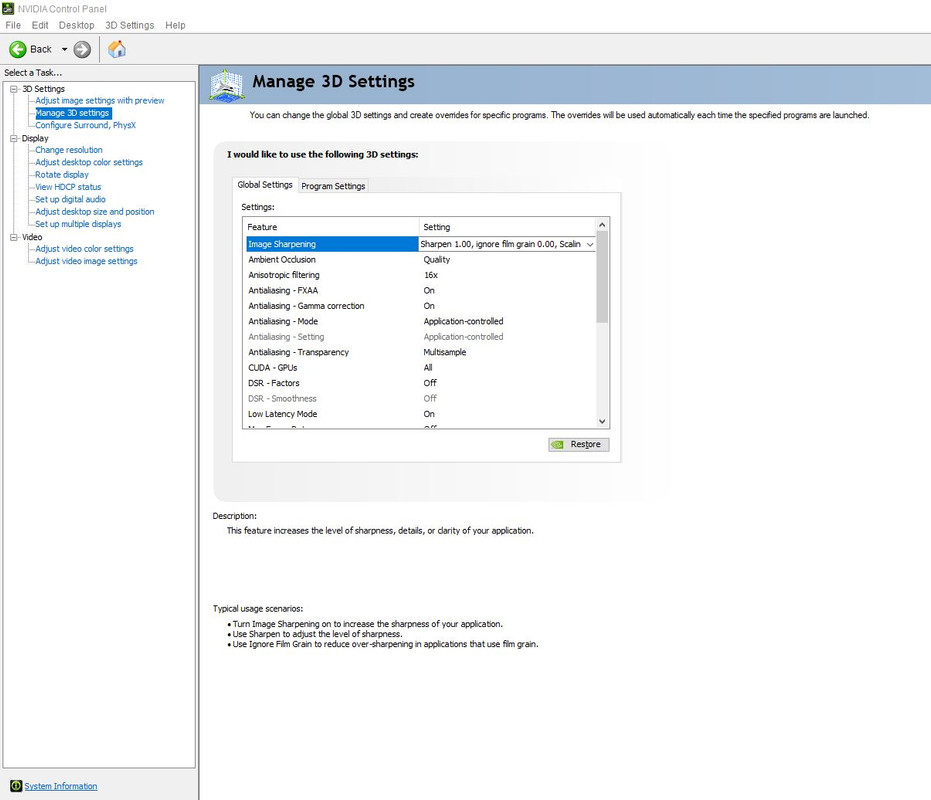Viewport: 931px width, 800px height.
Task: Click the Forward arrow icon
Action: [x=82, y=49]
